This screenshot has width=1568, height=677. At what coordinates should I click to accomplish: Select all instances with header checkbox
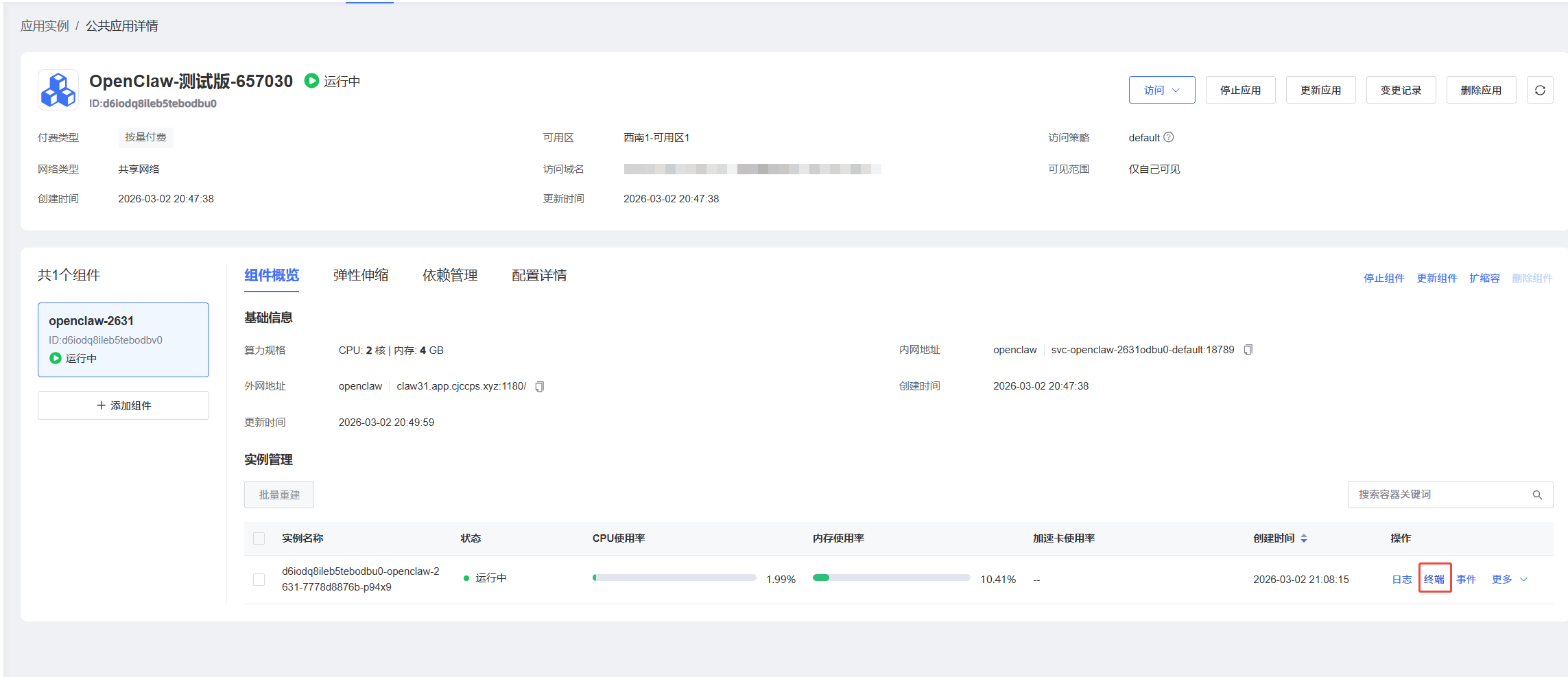pos(259,538)
